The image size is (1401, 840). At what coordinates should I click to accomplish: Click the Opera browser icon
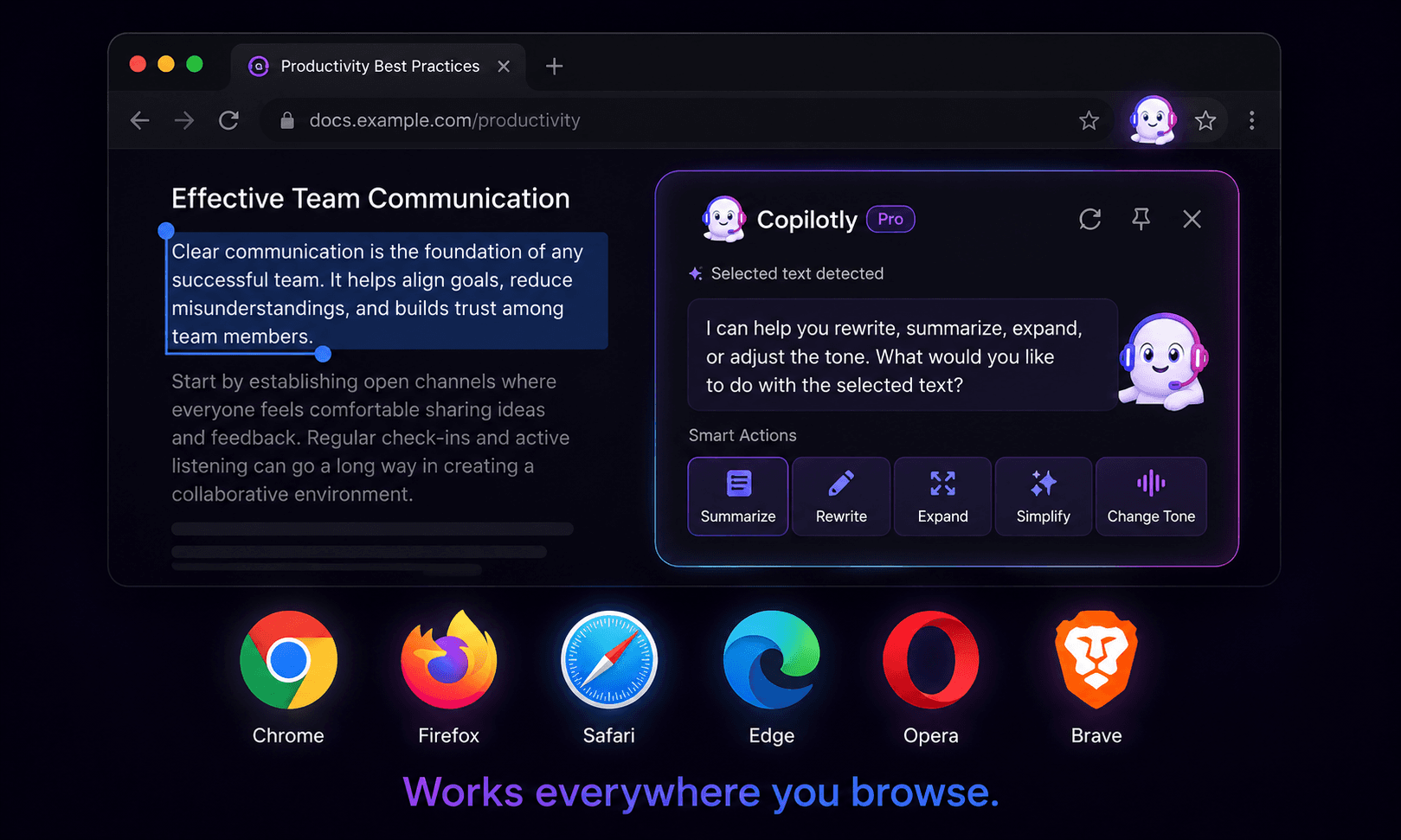(x=931, y=660)
